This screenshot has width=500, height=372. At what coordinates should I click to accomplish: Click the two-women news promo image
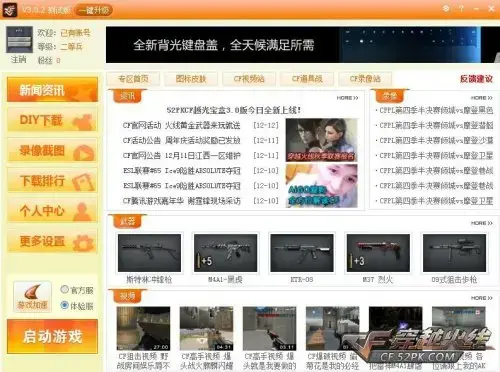[322, 140]
